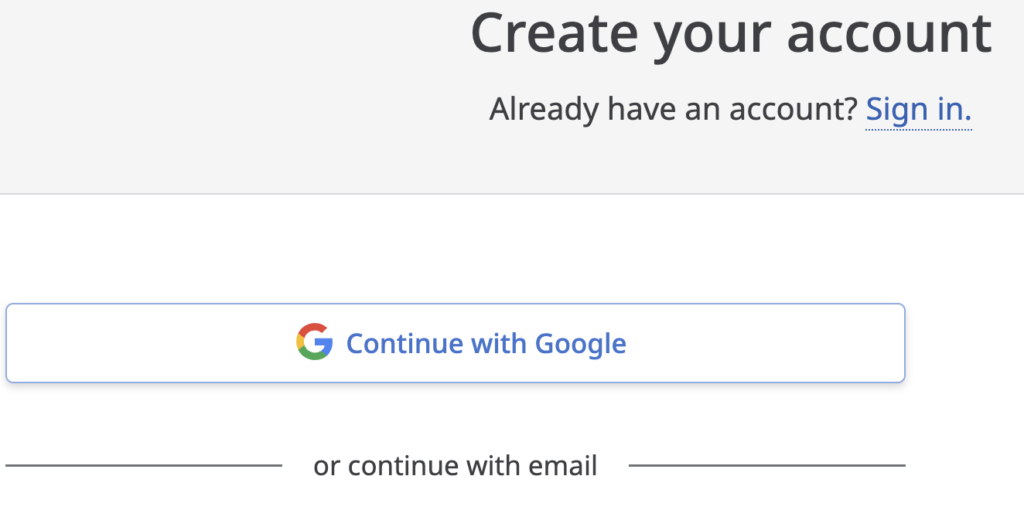
Task: Click the 'Already have an account?' text
Action: click(675, 109)
